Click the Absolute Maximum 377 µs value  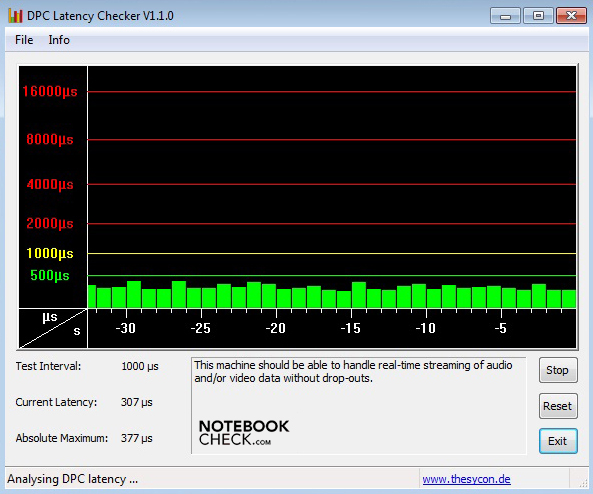pyautogui.click(x=137, y=438)
